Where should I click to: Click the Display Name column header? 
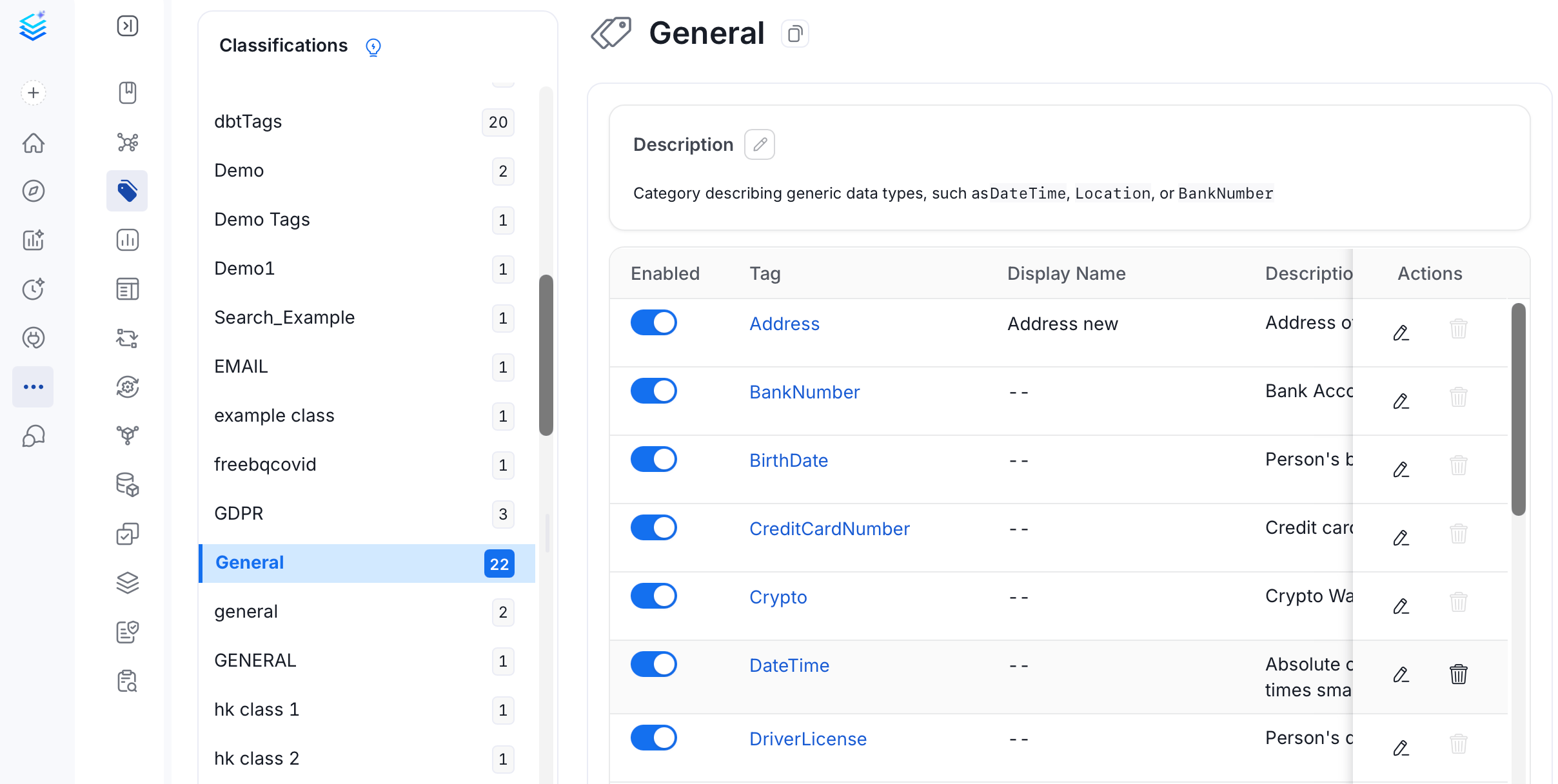coord(1066,273)
